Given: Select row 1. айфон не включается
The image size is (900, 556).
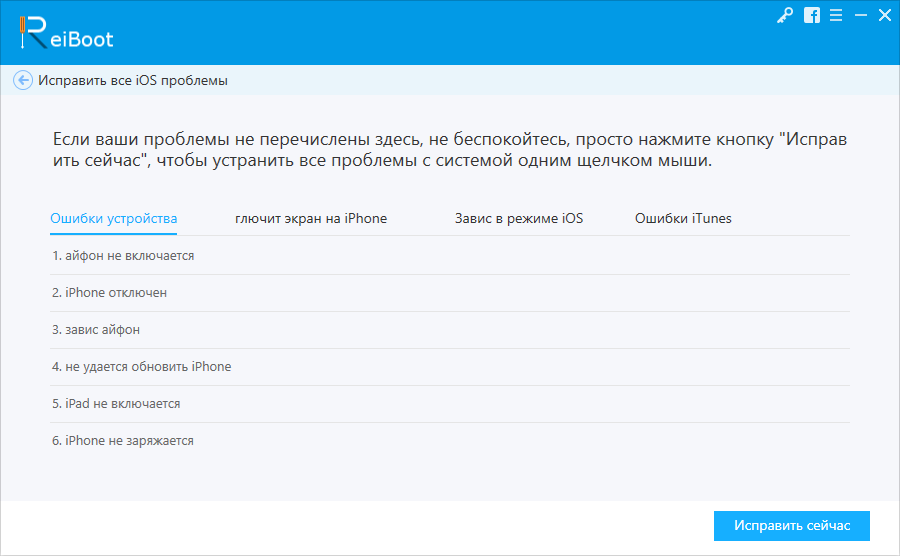Looking at the screenshot, I should (450, 256).
